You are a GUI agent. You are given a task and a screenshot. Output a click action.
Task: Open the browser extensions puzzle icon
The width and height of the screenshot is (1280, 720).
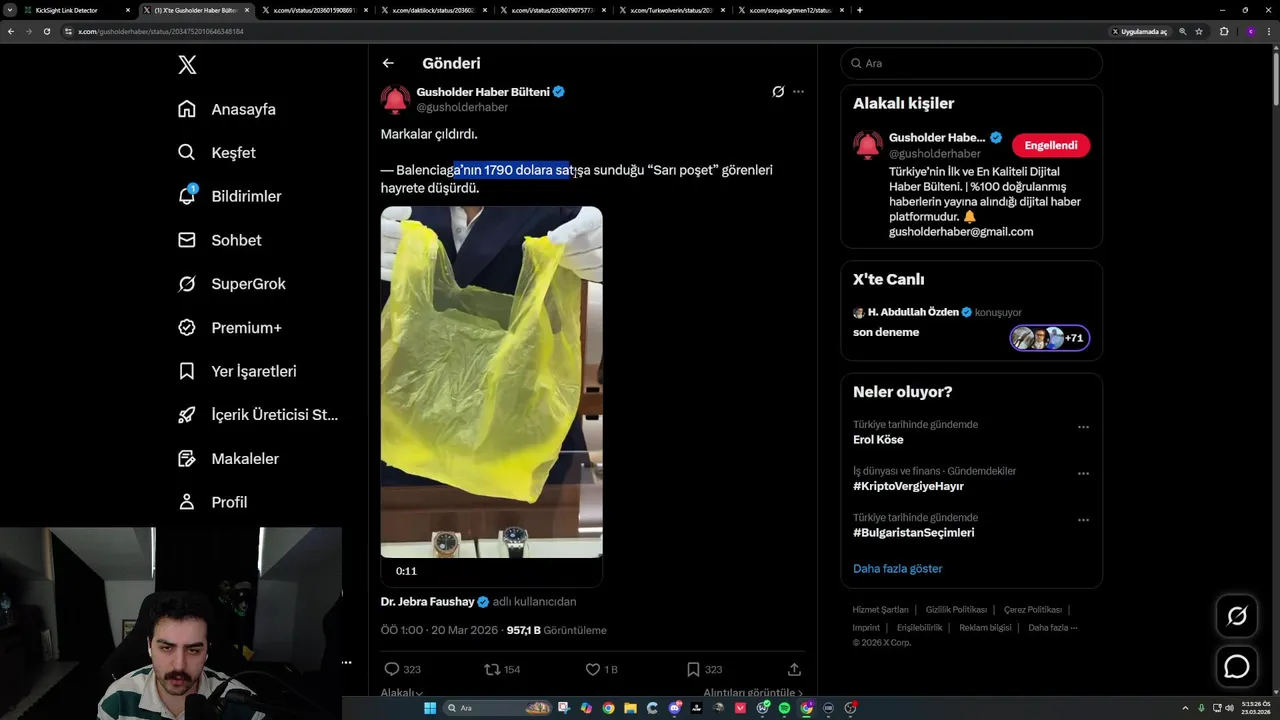point(1224,31)
